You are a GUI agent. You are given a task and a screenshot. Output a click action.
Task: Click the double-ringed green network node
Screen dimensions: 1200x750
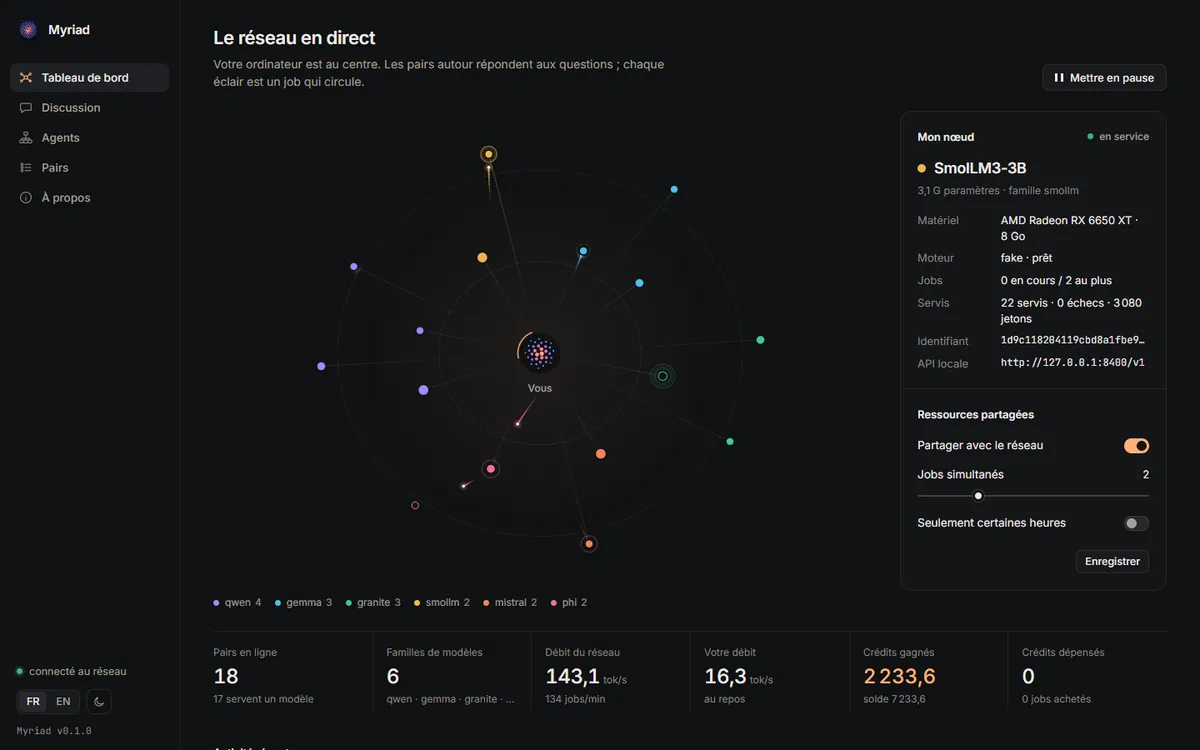(662, 376)
